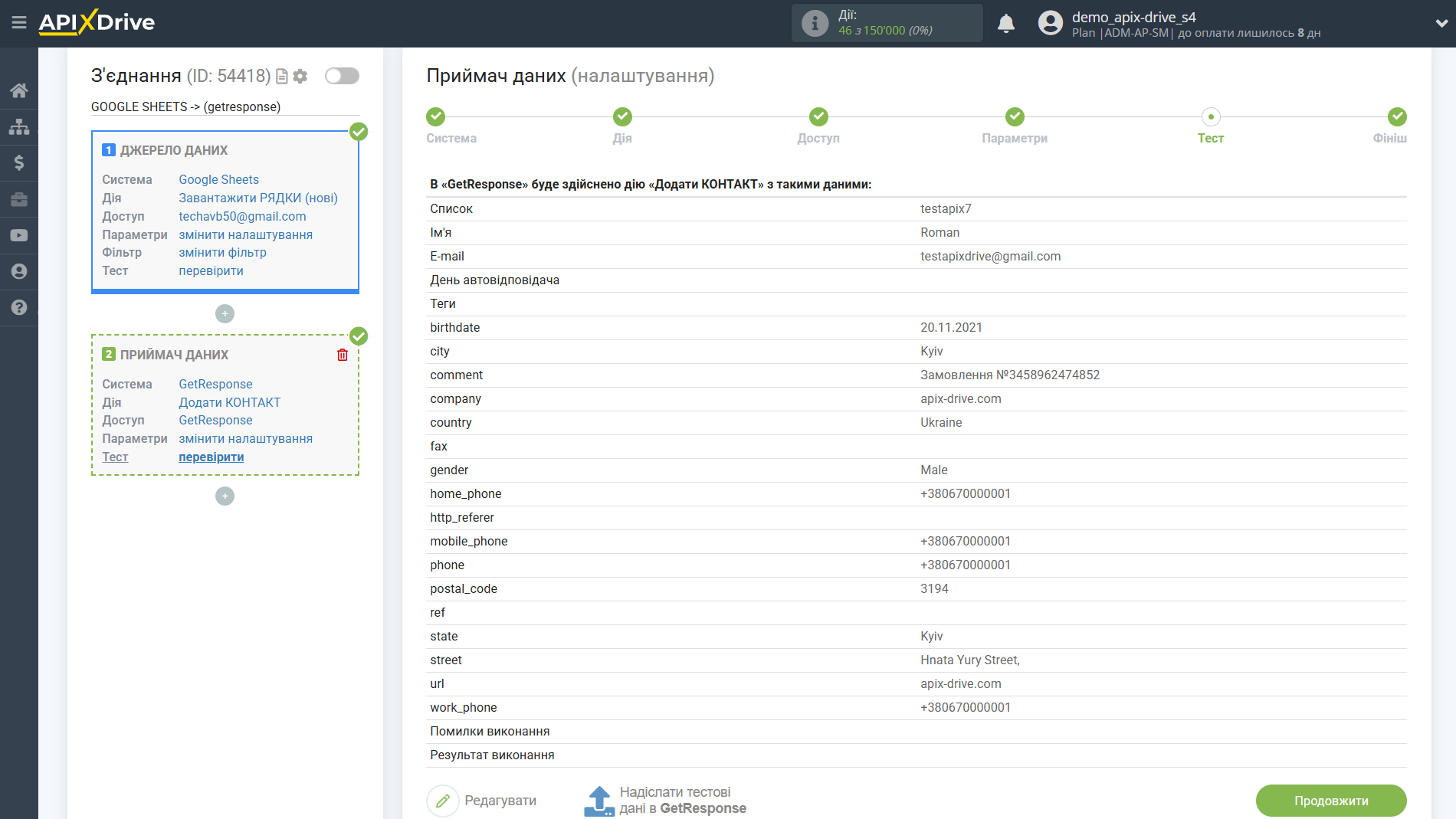Click the connection document icon
The height and width of the screenshot is (819, 1456).
[282, 76]
